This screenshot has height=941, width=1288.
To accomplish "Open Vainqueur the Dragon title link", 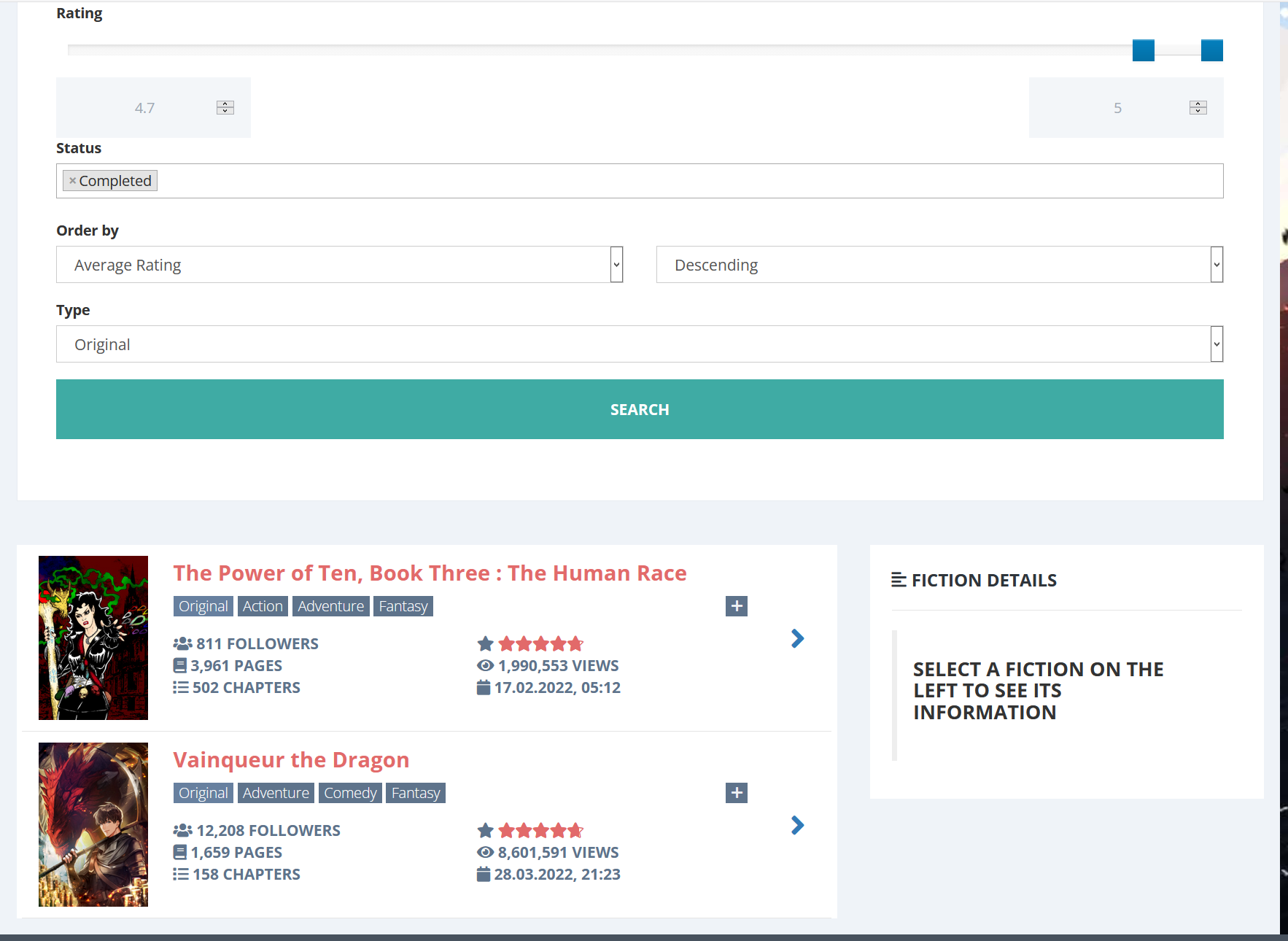I will [291, 760].
